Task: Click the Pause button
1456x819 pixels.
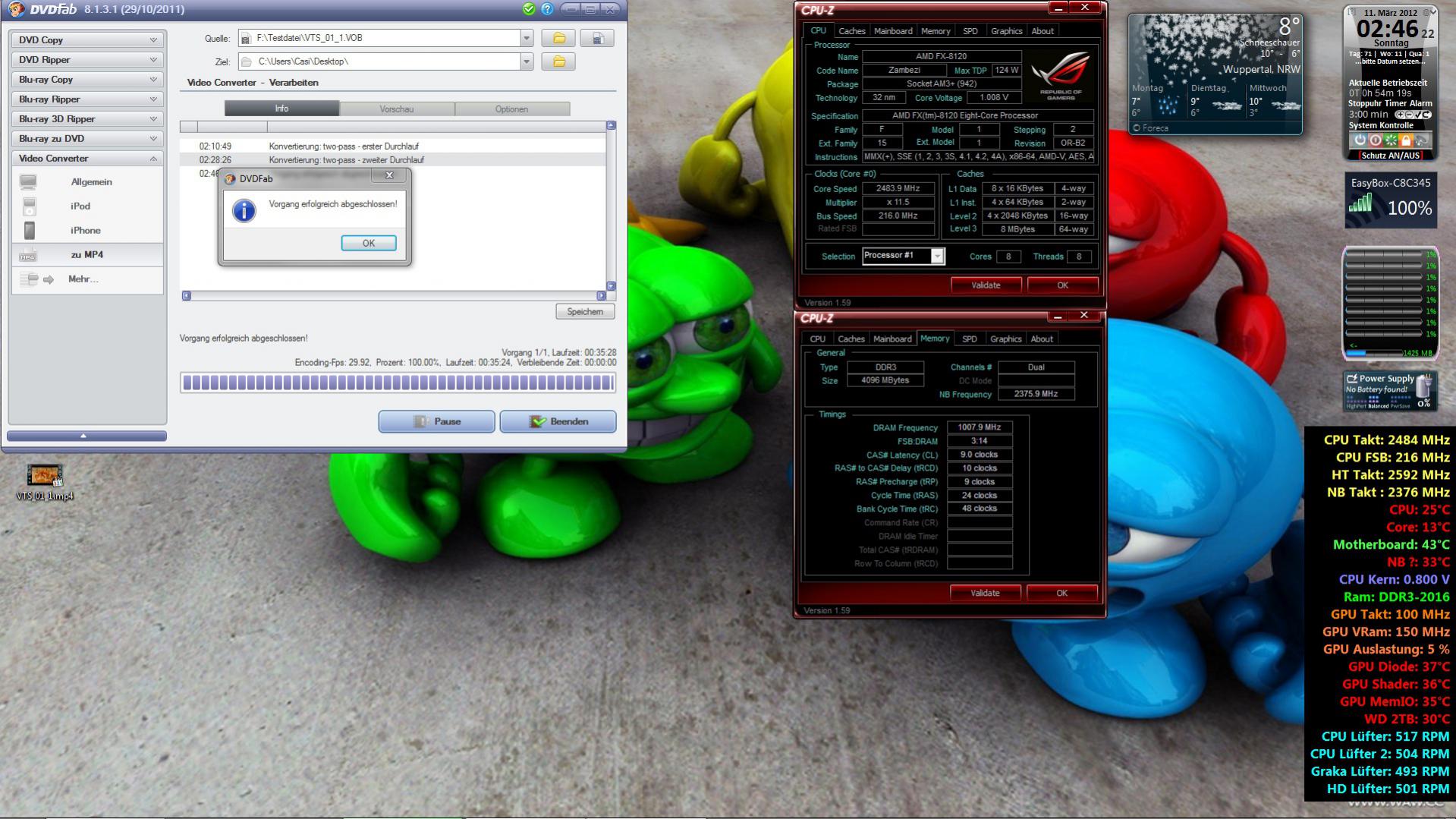Action: tap(437, 422)
